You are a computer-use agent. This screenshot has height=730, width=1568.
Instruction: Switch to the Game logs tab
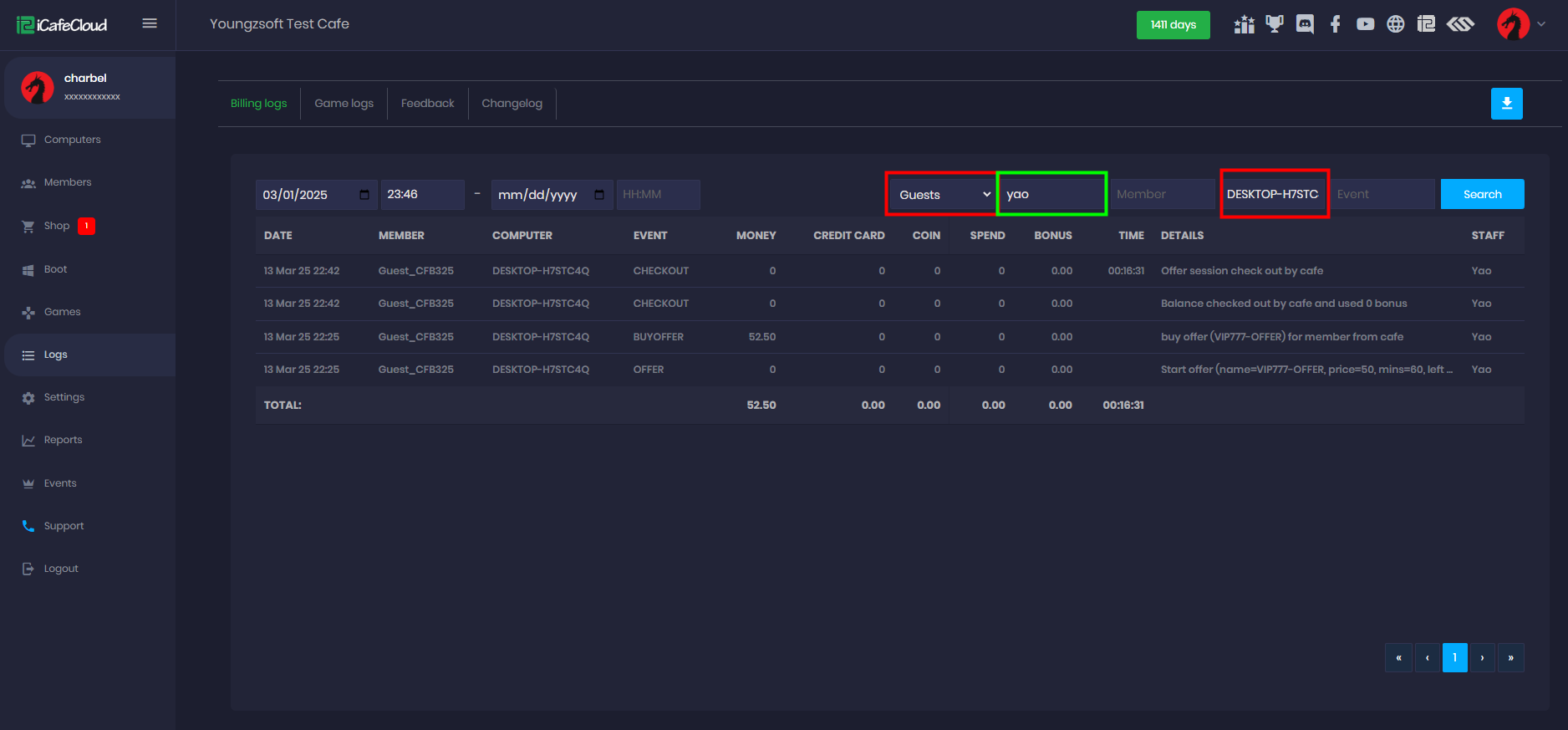click(344, 104)
